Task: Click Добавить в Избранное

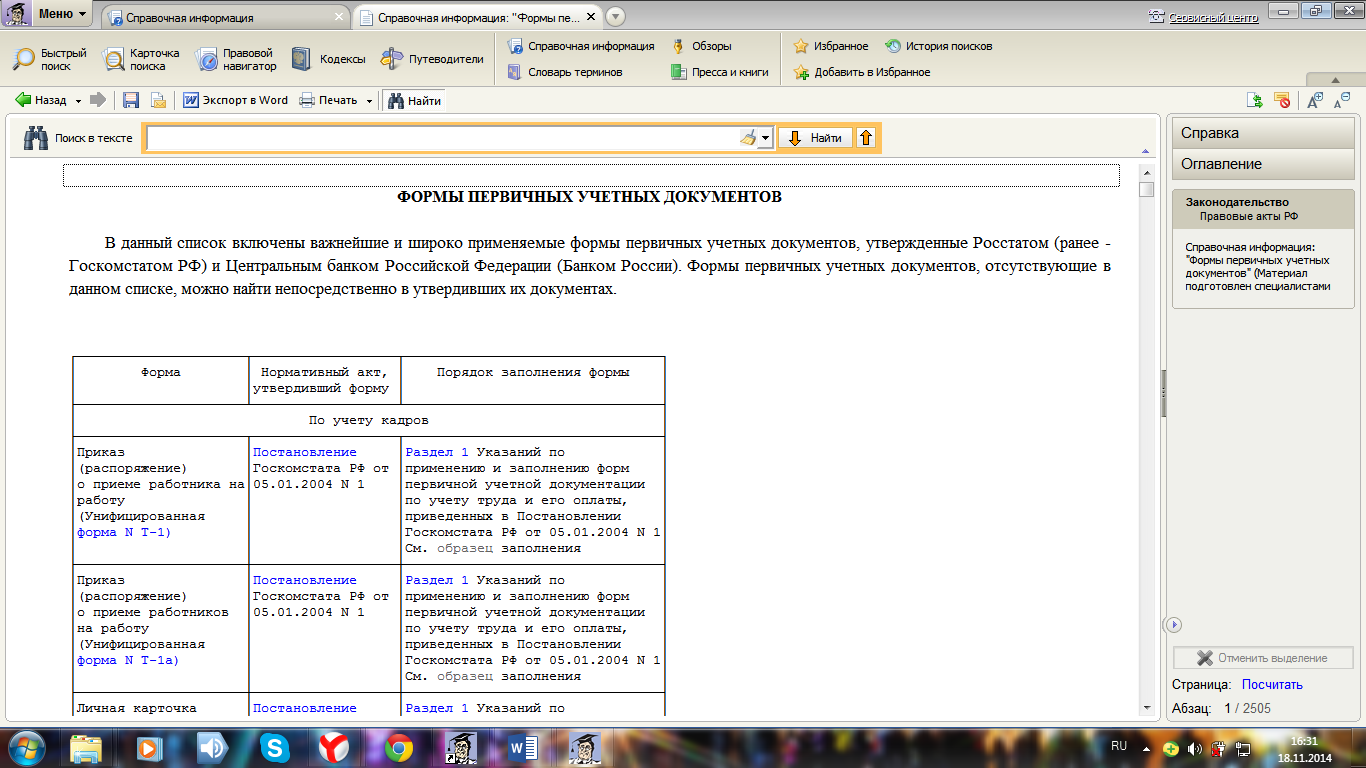Action: coord(861,72)
